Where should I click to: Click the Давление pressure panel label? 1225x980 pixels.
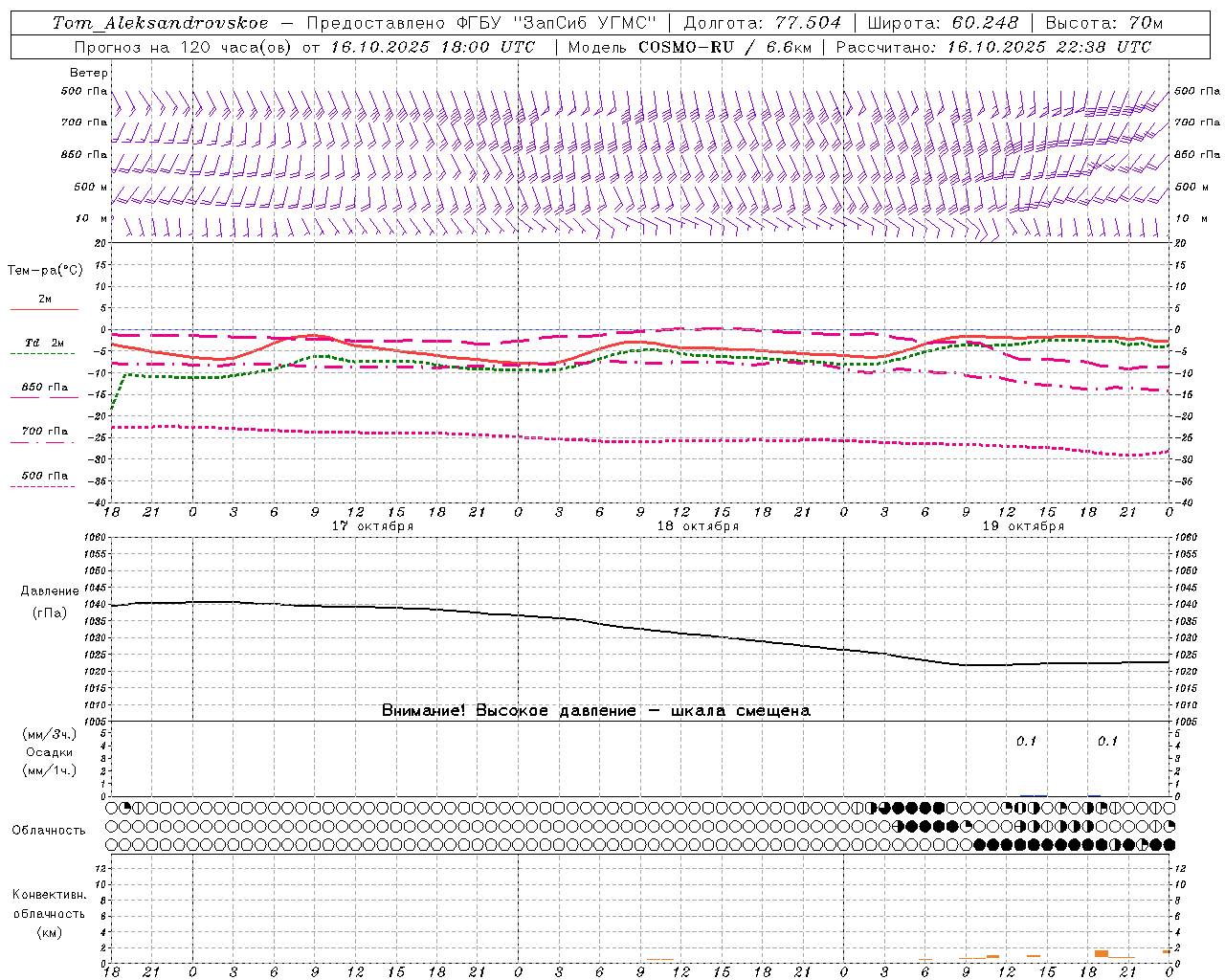pyautogui.click(x=50, y=591)
